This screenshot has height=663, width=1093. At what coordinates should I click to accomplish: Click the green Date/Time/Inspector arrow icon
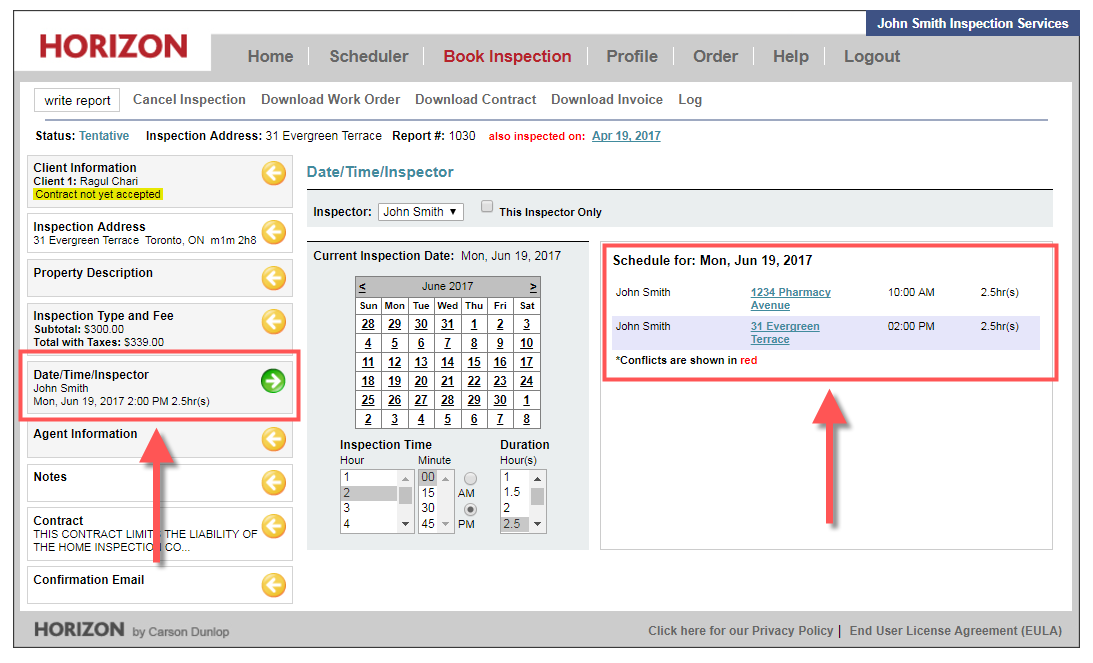coord(273,381)
